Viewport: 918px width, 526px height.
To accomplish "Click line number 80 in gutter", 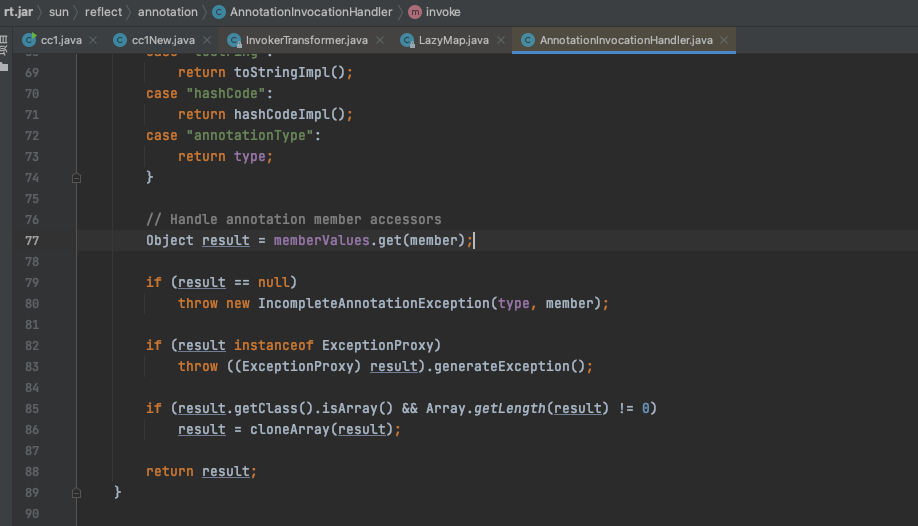I will (x=32, y=303).
